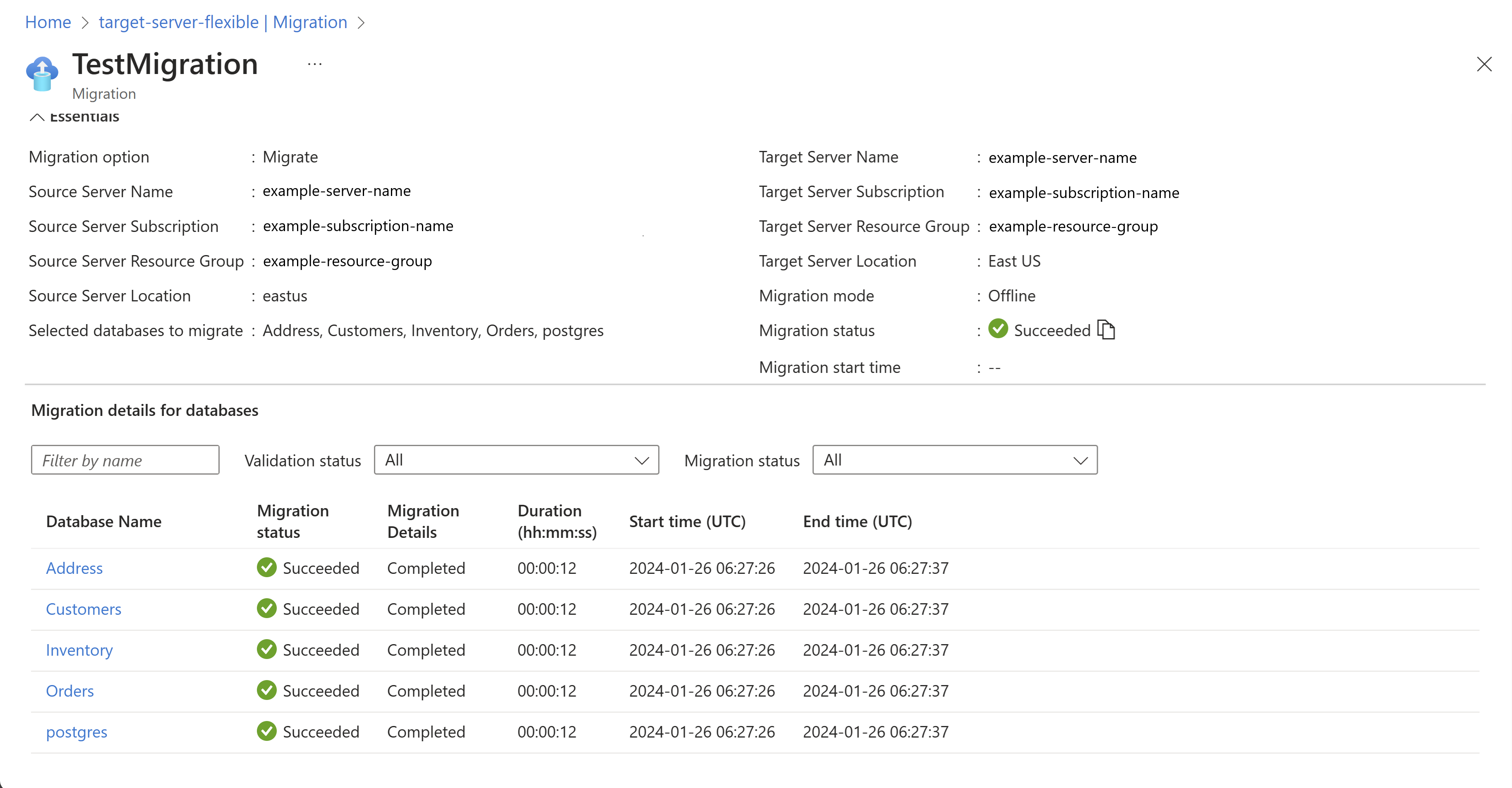Click the green check icon in the postgres row

coord(266,731)
